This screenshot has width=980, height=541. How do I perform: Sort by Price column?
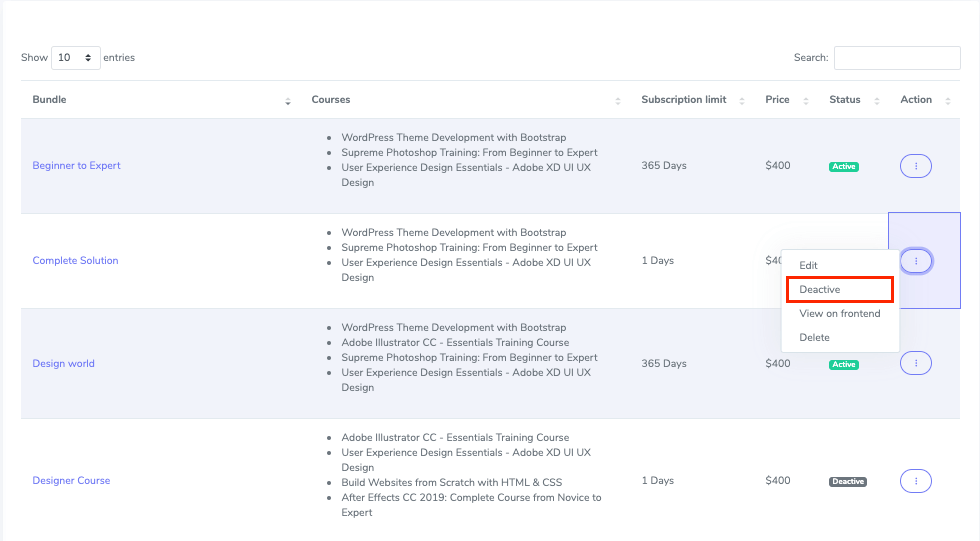pos(805,101)
